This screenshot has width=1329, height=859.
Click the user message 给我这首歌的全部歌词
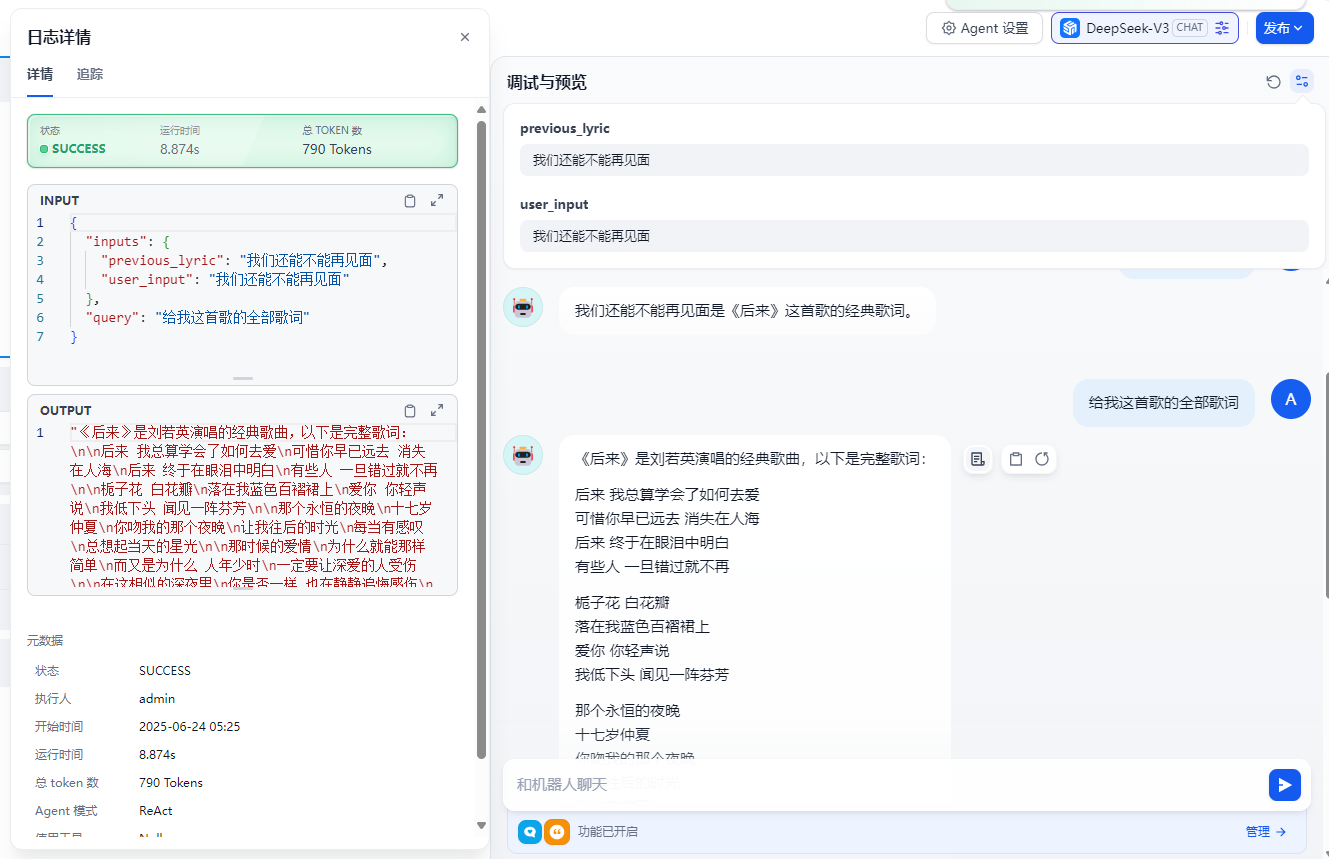coord(1164,403)
